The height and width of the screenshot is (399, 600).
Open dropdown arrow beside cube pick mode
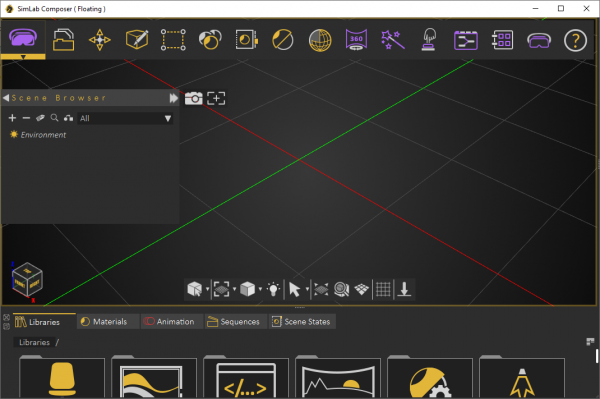tap(207, 289)
